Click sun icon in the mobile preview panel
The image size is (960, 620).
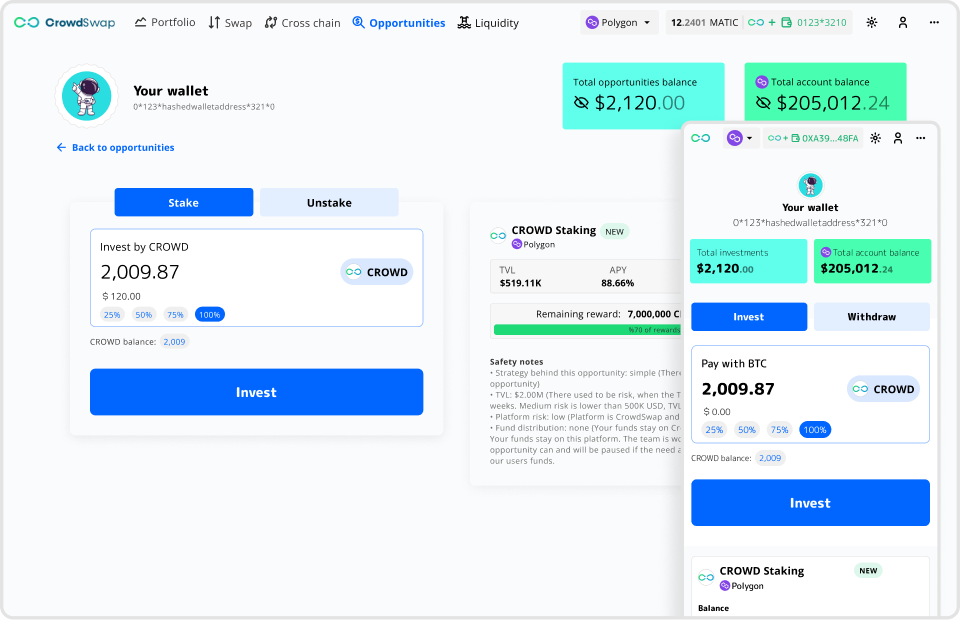(x=875, y=138)
